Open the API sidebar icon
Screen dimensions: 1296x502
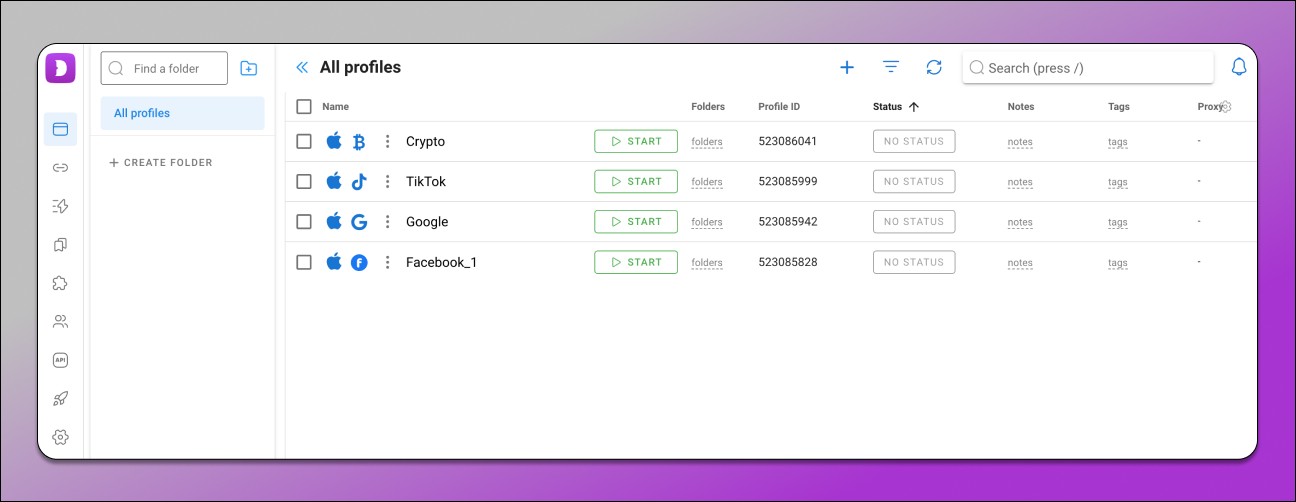(60, 360)
